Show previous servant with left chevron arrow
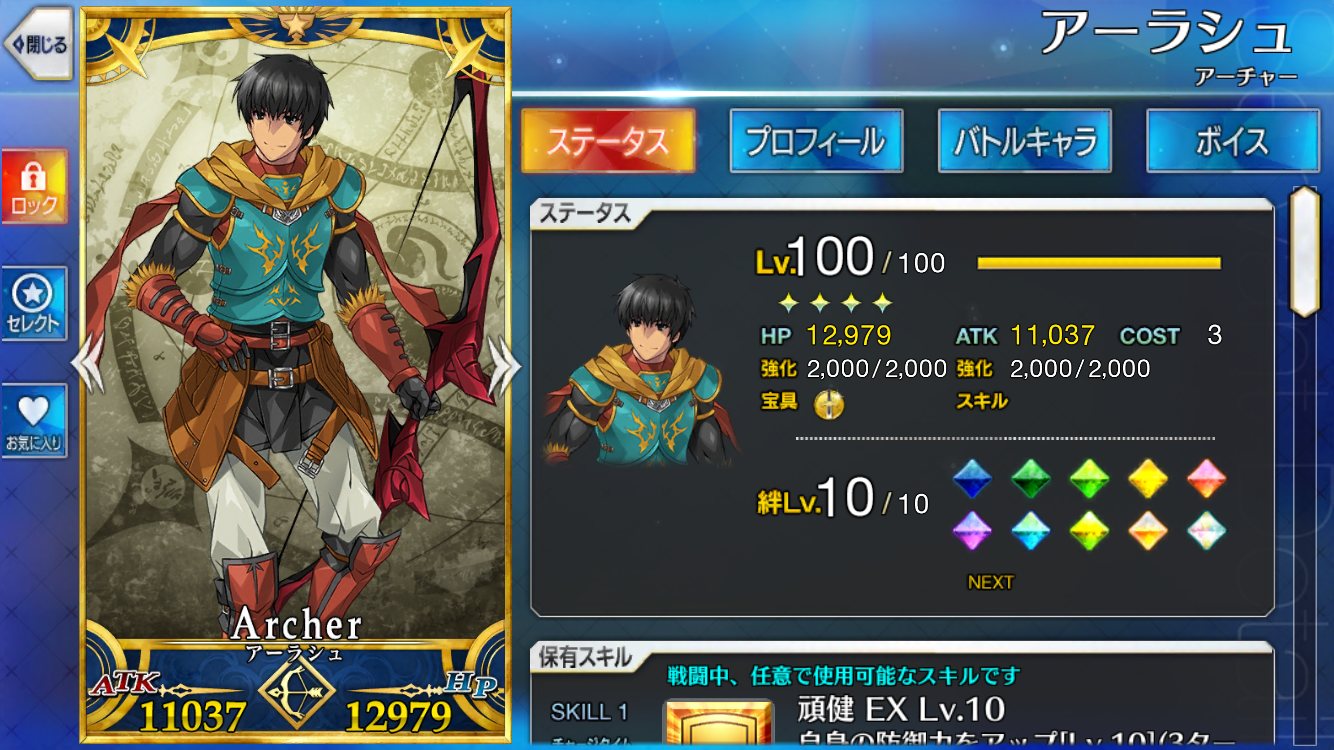This screenshot has width=1334, height=750. point(87,363)
